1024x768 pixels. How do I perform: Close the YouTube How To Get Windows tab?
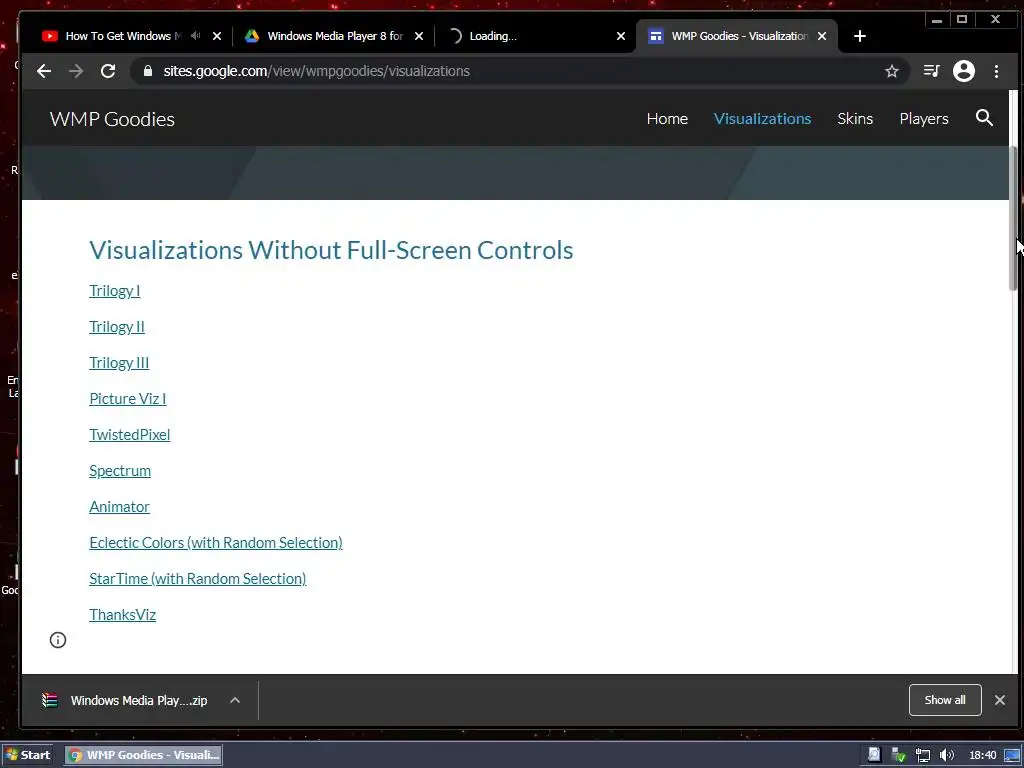(217, 36)
